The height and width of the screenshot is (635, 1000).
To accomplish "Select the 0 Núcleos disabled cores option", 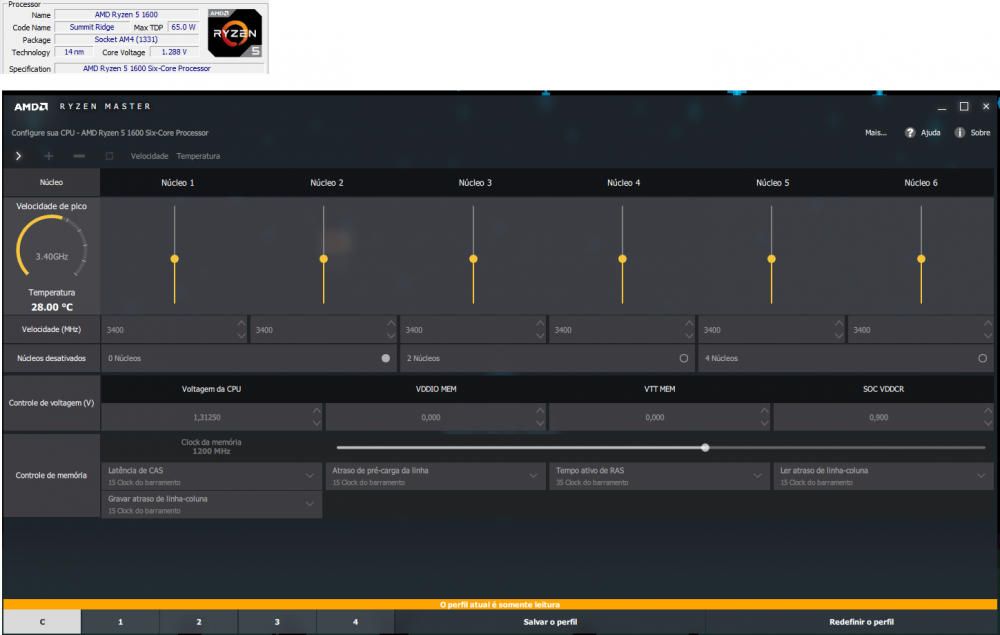I will [386, 358].
